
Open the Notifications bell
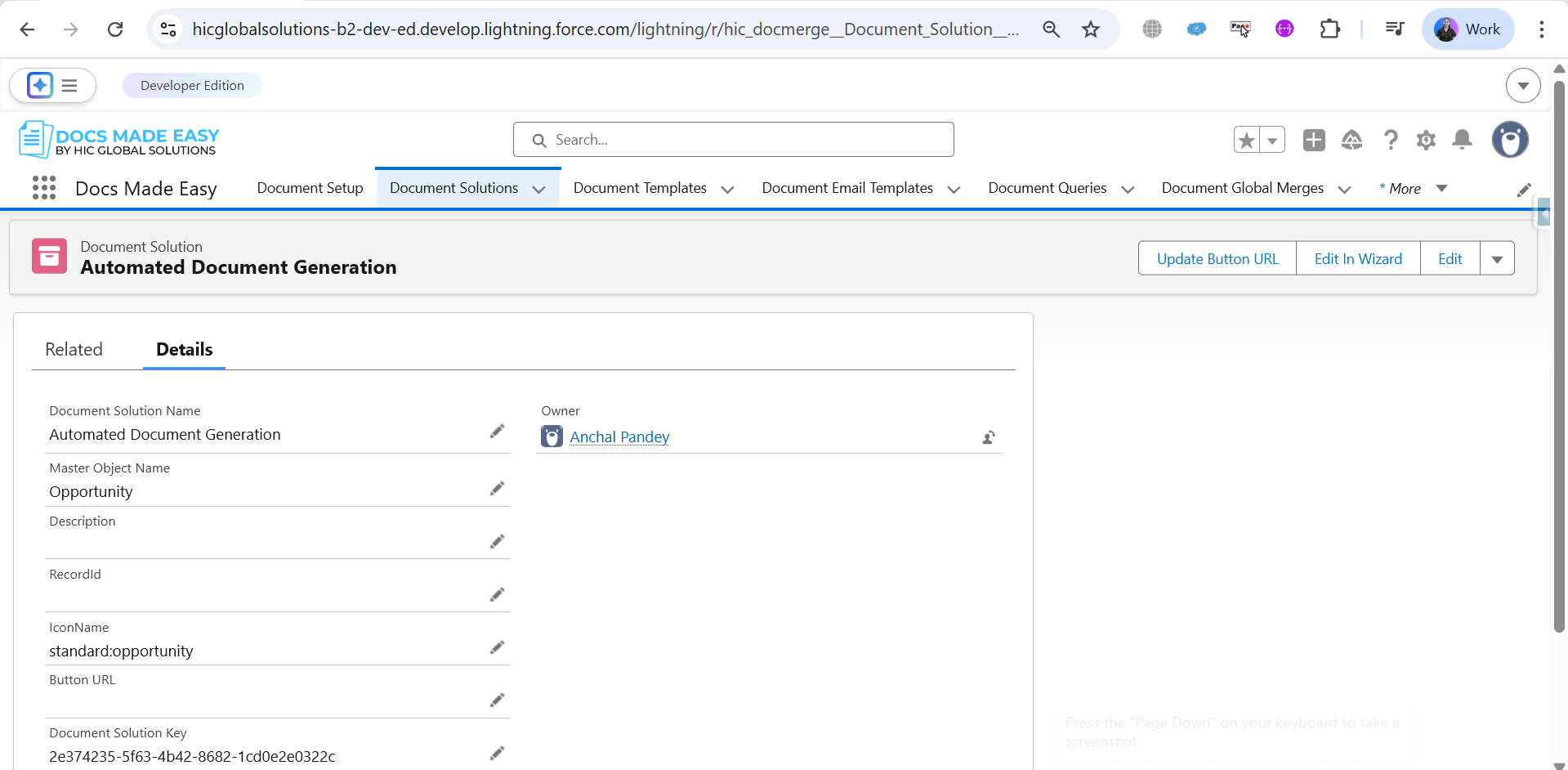(x=1462, y=140)
